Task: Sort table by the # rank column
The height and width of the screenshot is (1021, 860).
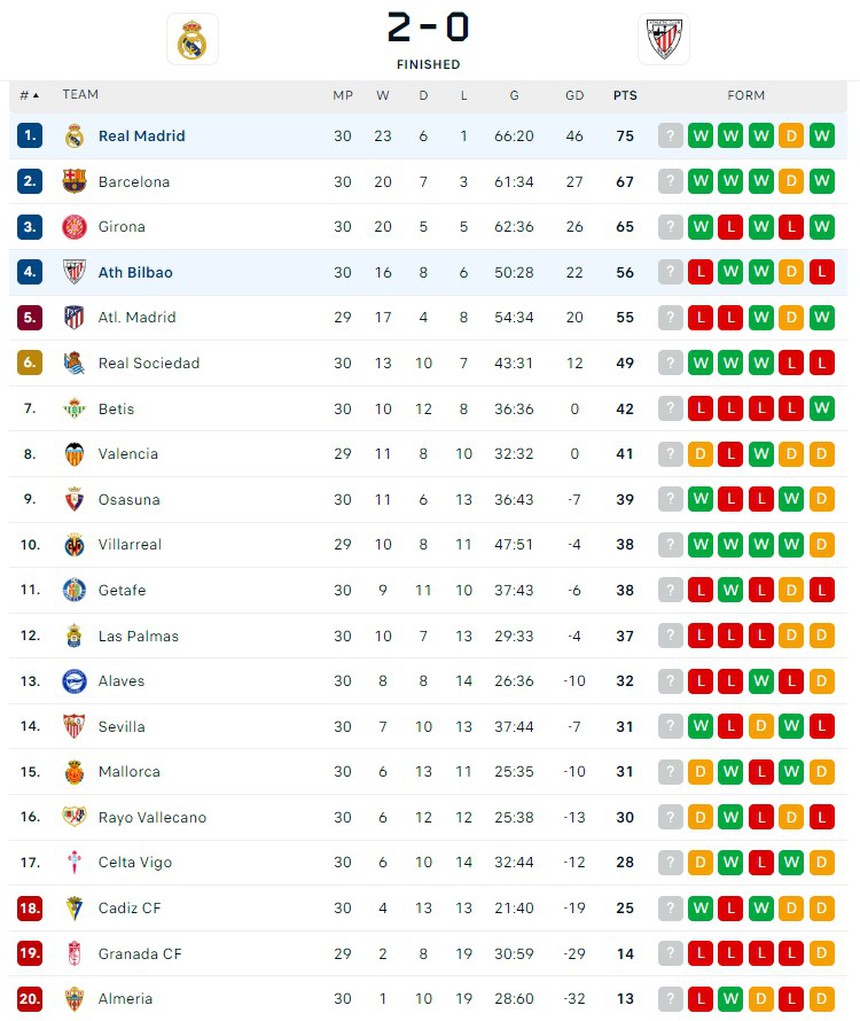Action: (29, 95)
